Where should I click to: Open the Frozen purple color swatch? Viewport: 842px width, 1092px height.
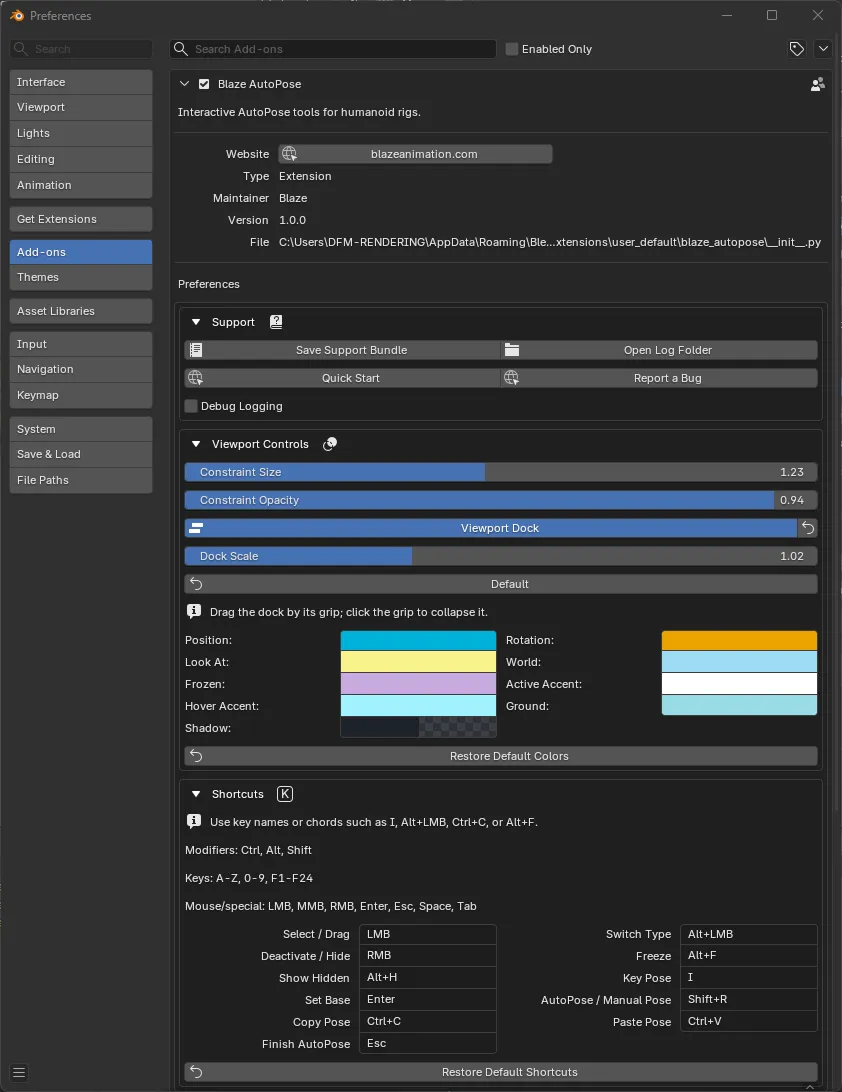tap(418, 684)
